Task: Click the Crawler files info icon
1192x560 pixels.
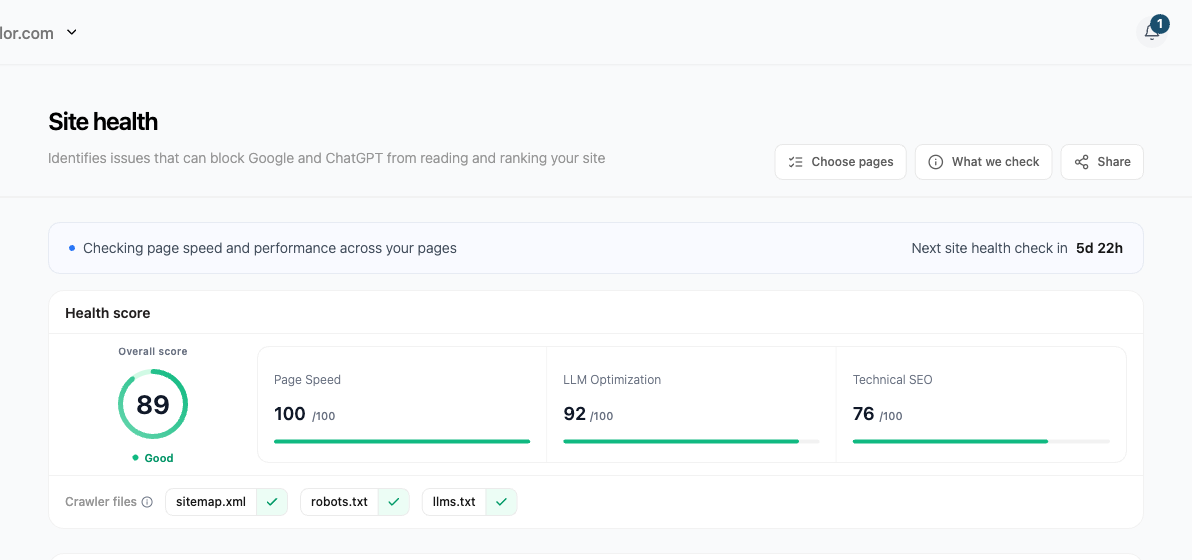Action: click(x=147, y=502)
